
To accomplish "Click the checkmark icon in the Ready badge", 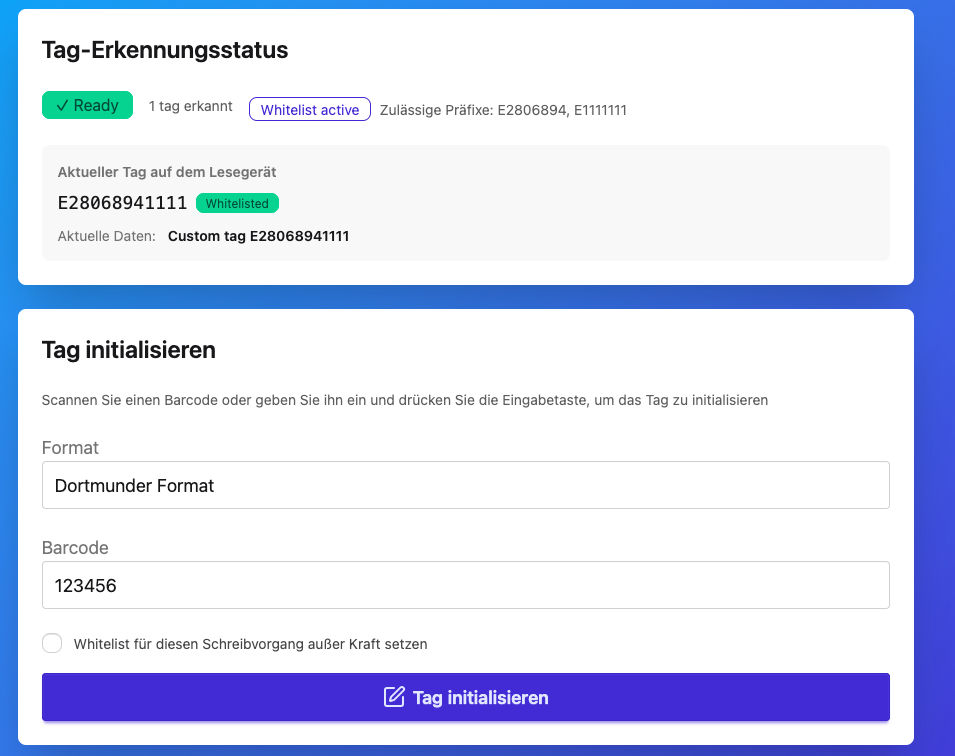I will pyautogui.click(x=62, y=106).
